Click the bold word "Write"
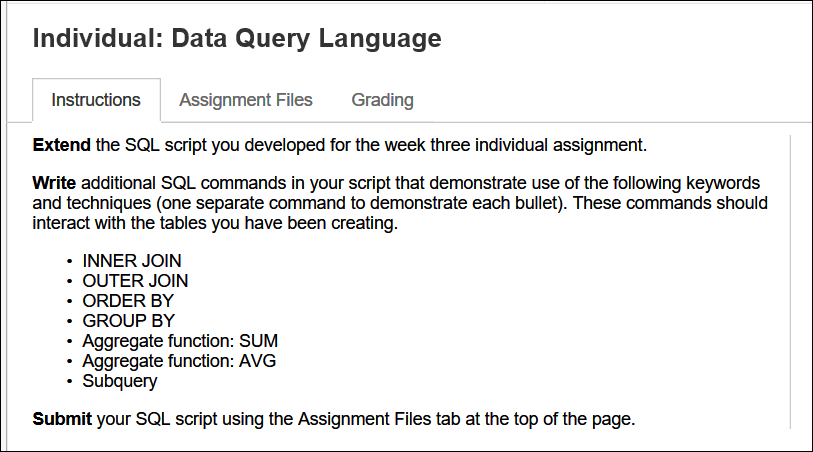813x452 pixels. tap(54, 184)
